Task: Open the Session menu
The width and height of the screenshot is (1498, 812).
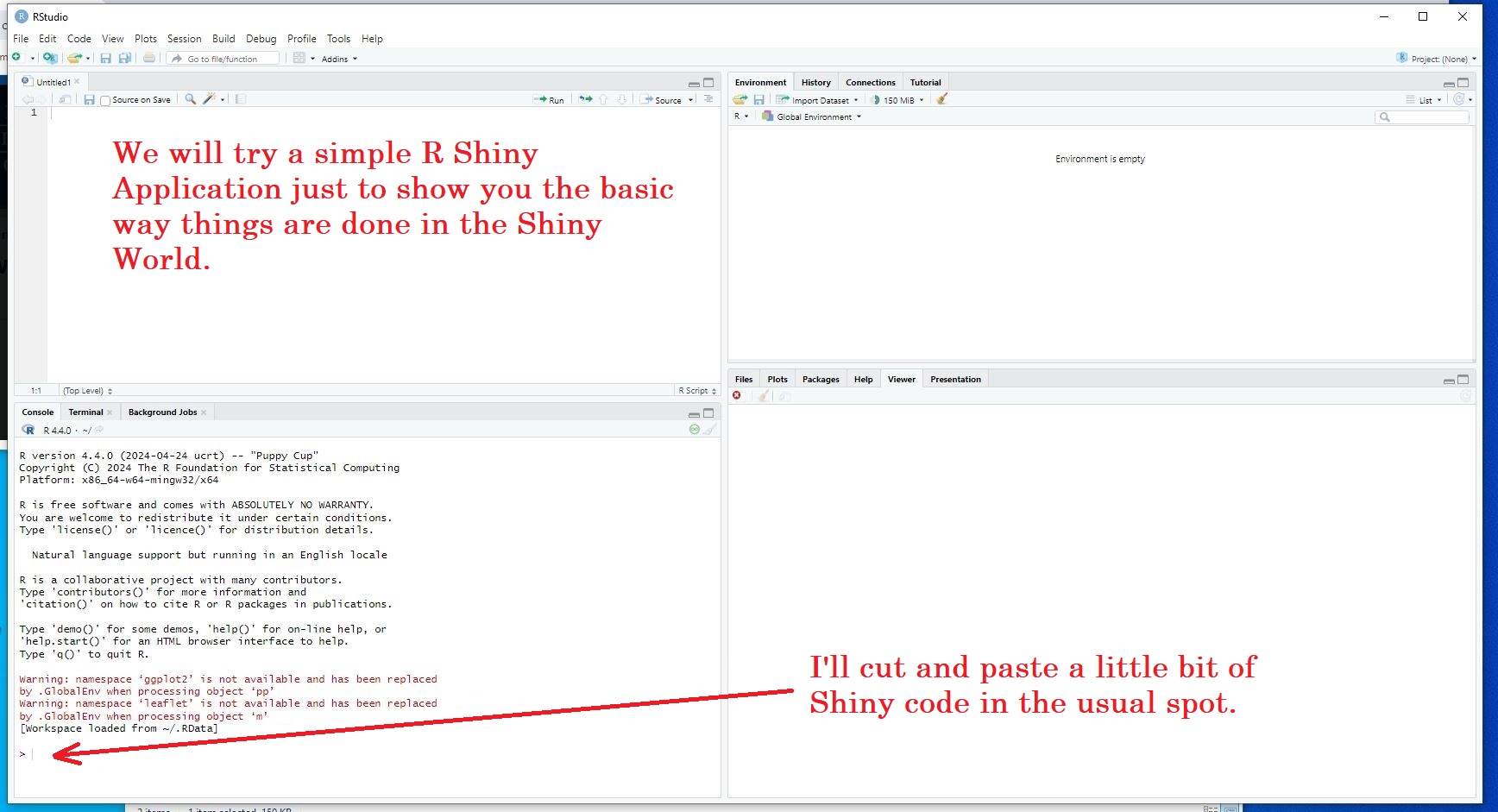Action: 184,39
